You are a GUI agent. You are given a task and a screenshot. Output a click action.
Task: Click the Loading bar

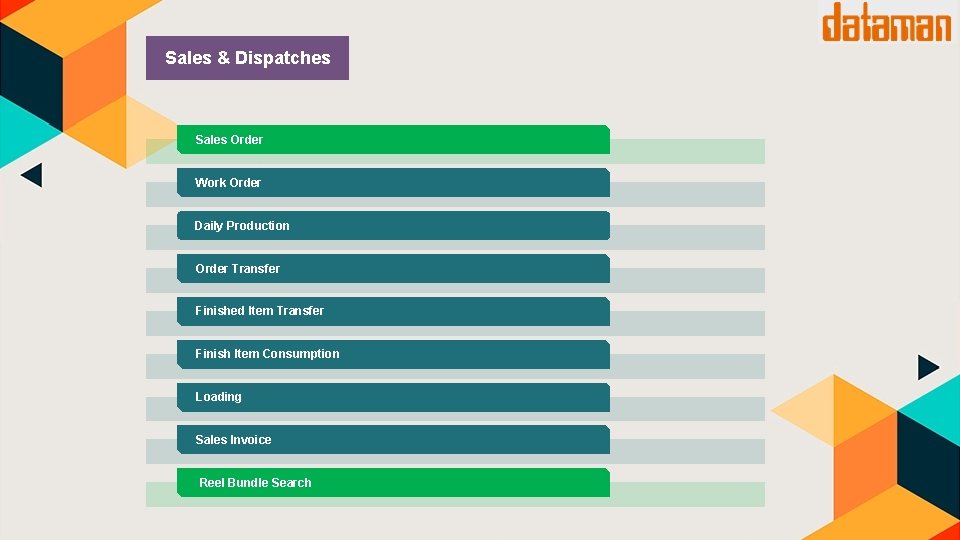tap(393, 397)
